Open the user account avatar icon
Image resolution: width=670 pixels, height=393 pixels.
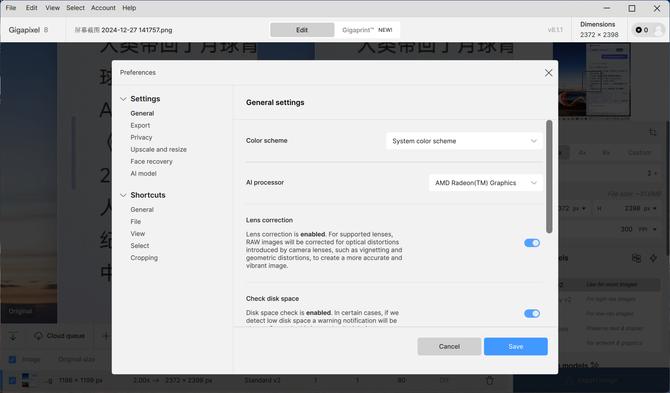(658, 30)
